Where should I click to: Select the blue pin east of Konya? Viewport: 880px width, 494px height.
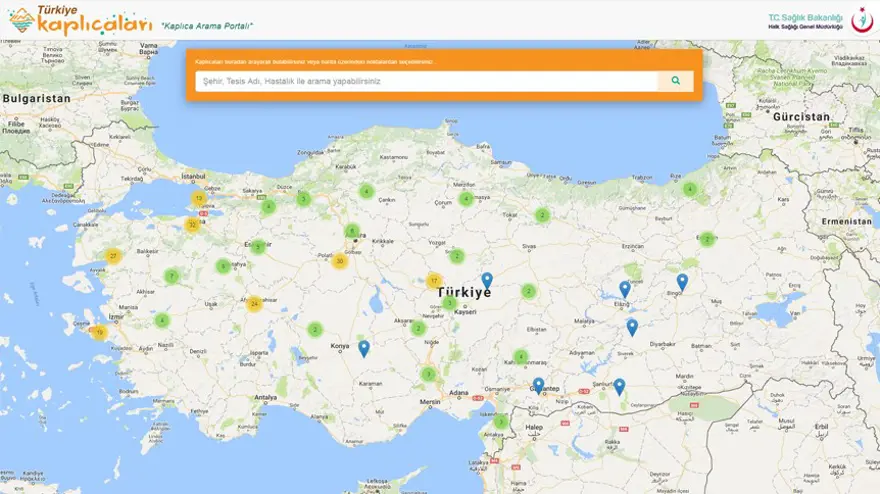click(364, 348)
